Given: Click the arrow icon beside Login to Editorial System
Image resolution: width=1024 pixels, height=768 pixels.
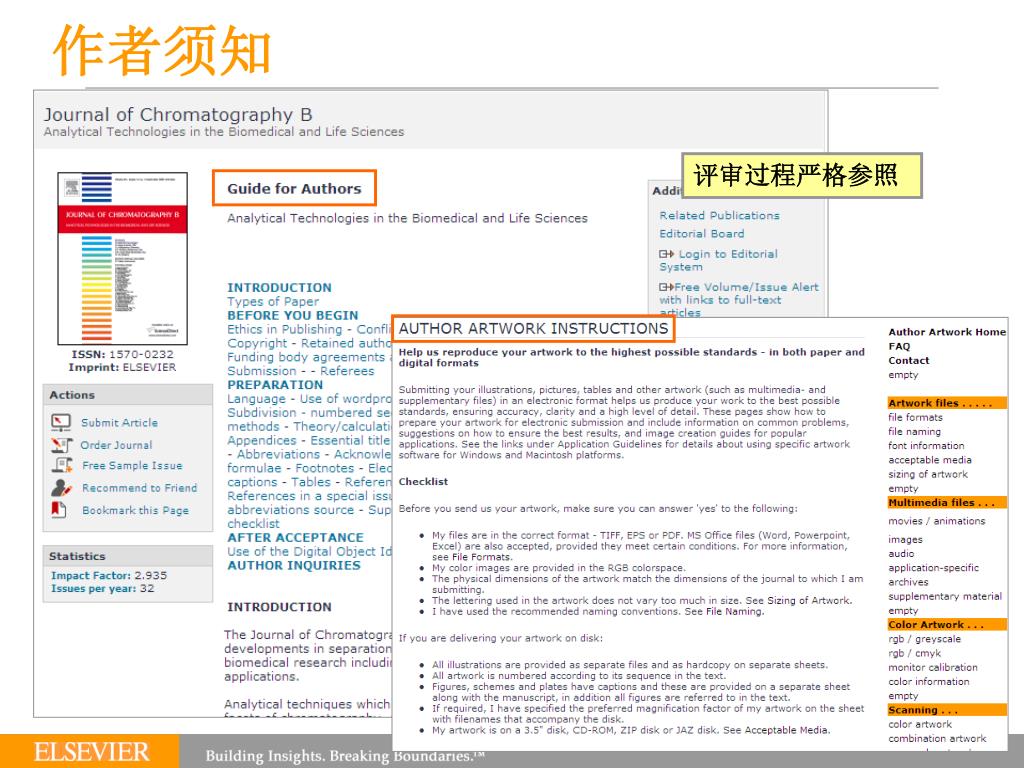Looking at the screenshot, I should 666,254.
